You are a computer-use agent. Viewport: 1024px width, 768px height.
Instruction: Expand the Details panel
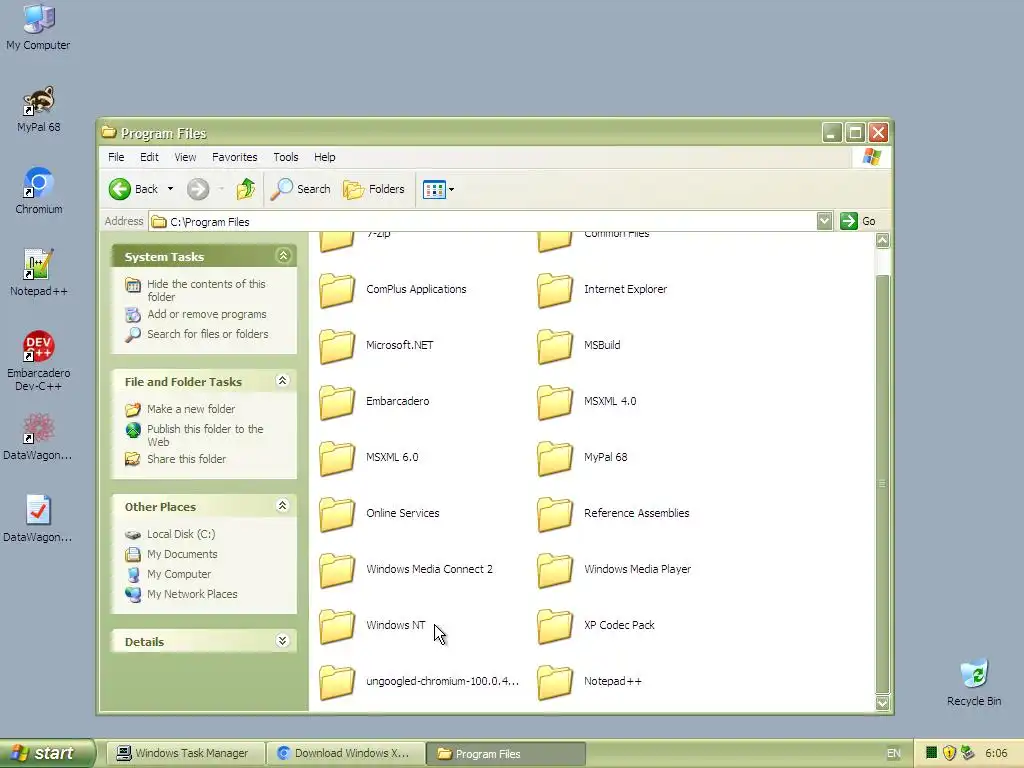(282, 641)
